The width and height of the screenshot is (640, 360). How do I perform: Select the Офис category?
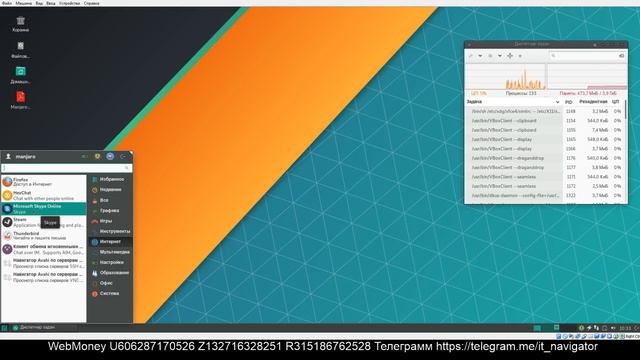110,283
